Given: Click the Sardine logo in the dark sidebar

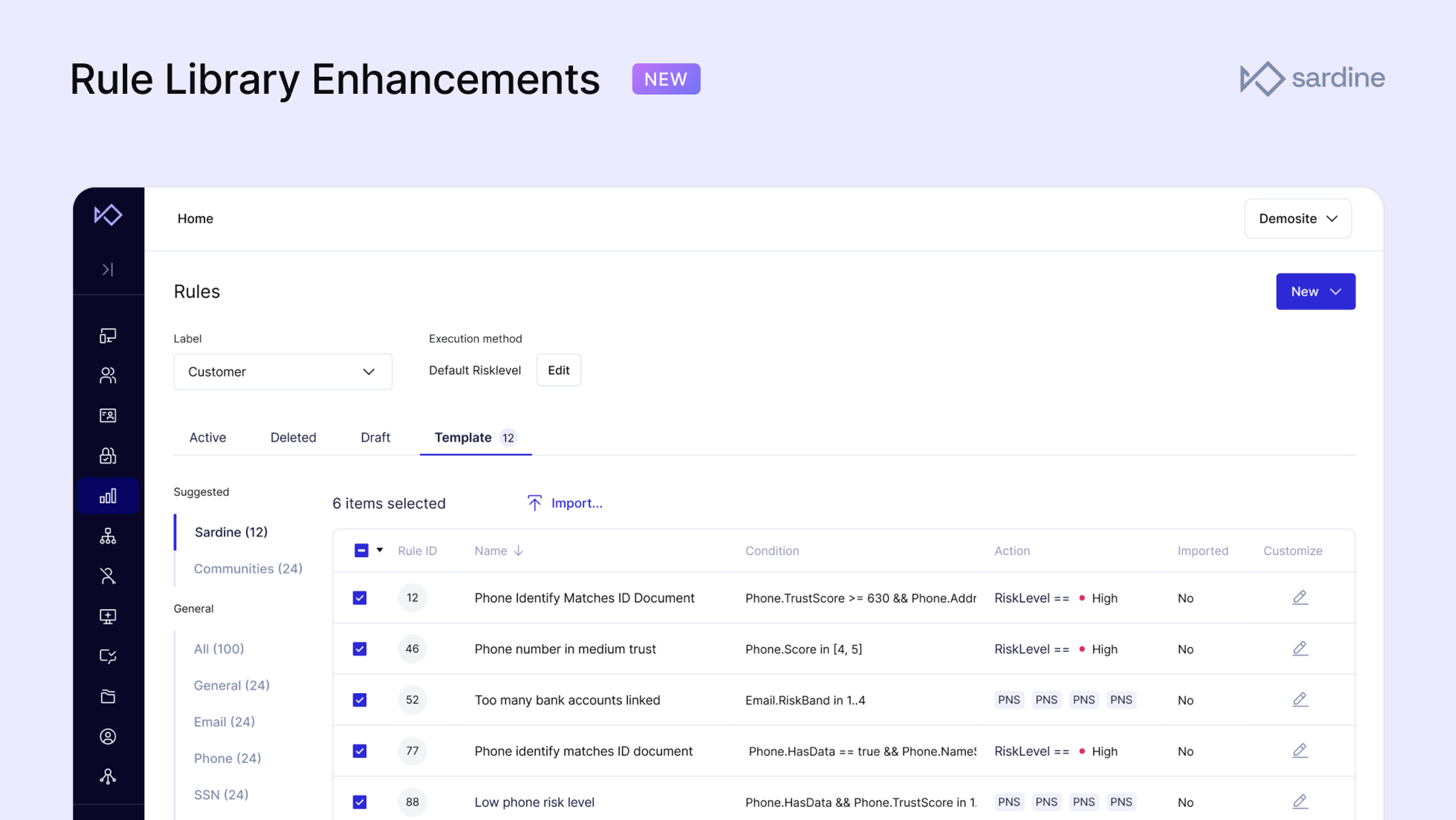Looking at the screenshot, I should point(108,215).
